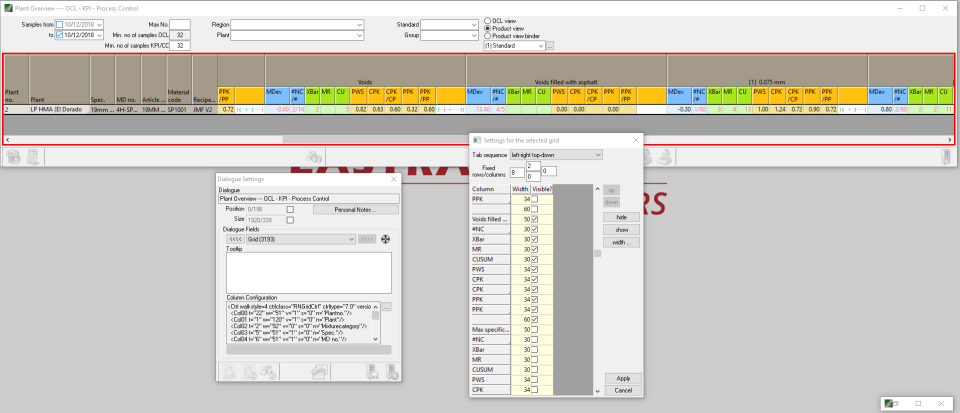Click the 'width ...' button in grid settings
Viewport: 960px width, 413px height.
point(620,242)
